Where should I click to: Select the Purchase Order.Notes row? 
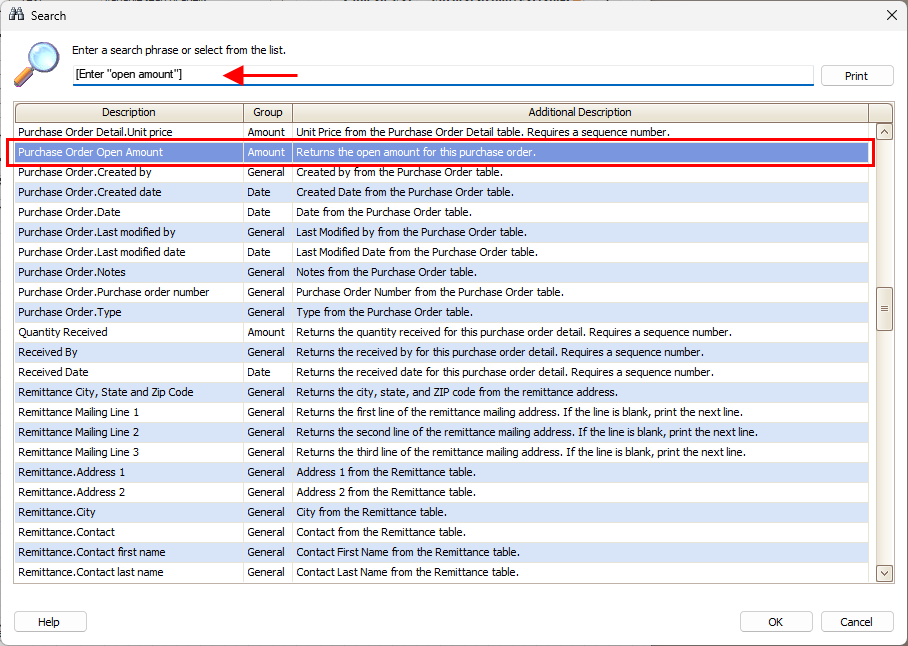(442, 272)
